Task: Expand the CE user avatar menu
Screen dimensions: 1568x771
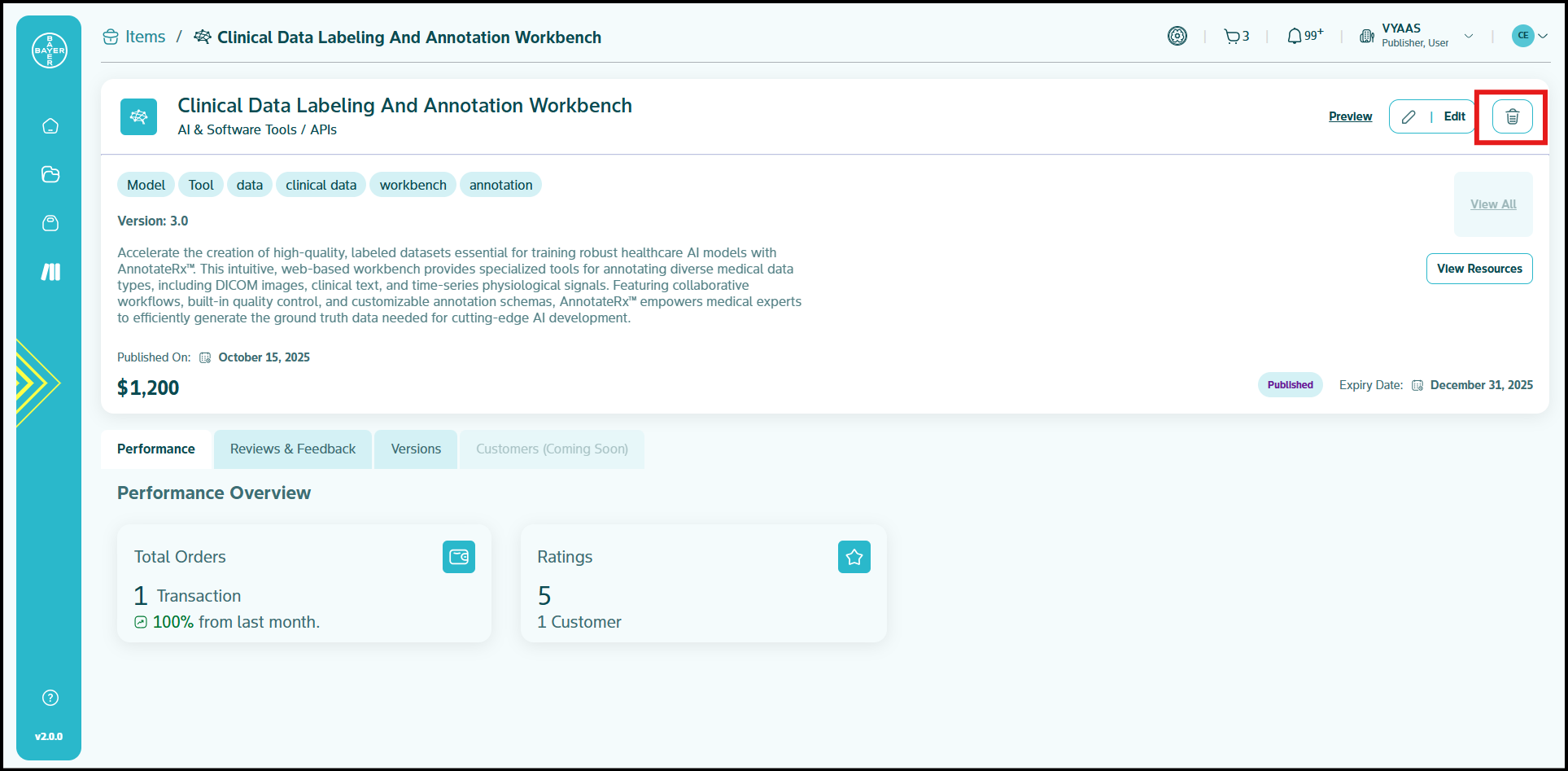Action: pyautogui.click(x=1530, y=36)
